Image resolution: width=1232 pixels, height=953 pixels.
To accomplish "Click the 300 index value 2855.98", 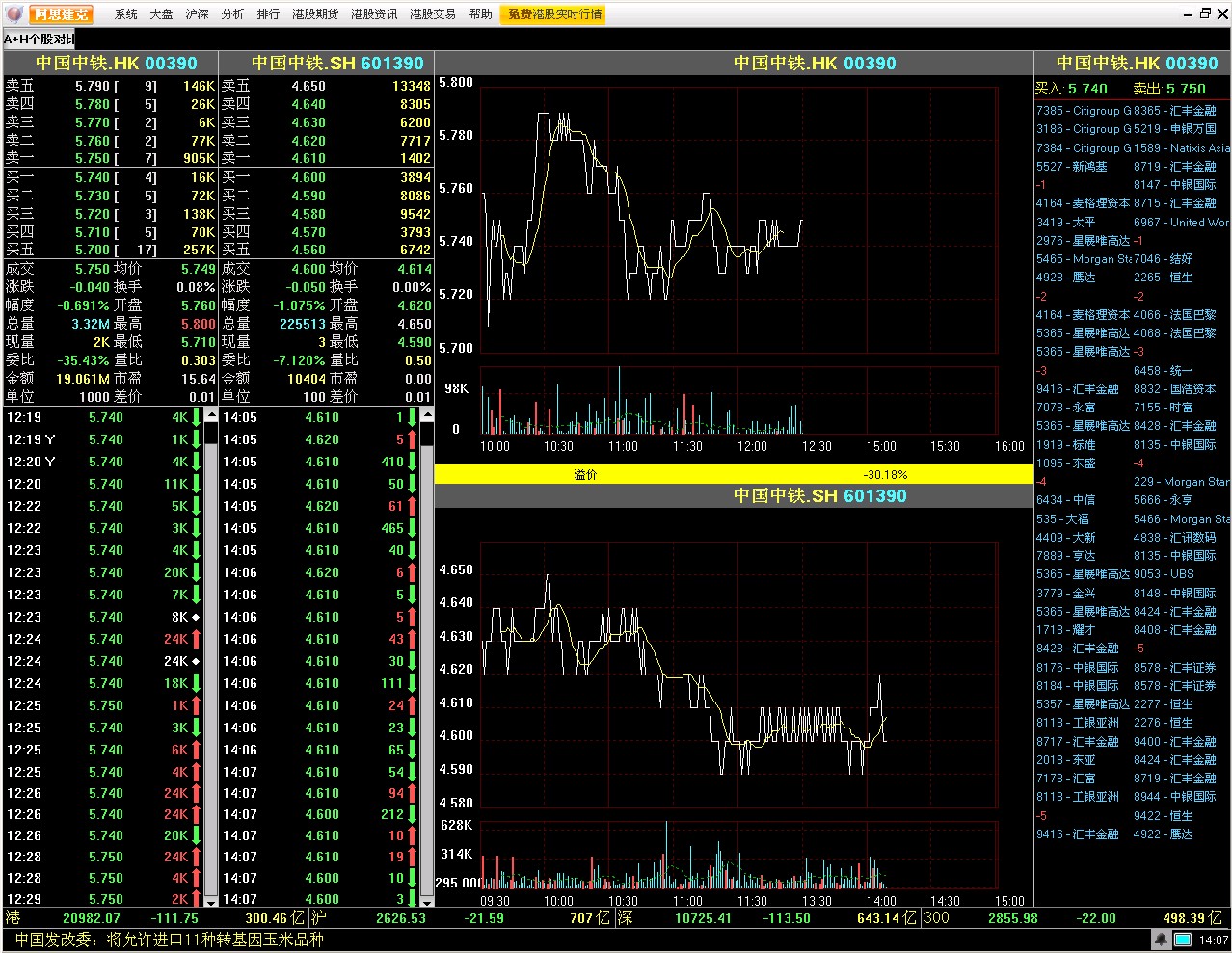I will pyautogui.click(x=1013, y=918).
